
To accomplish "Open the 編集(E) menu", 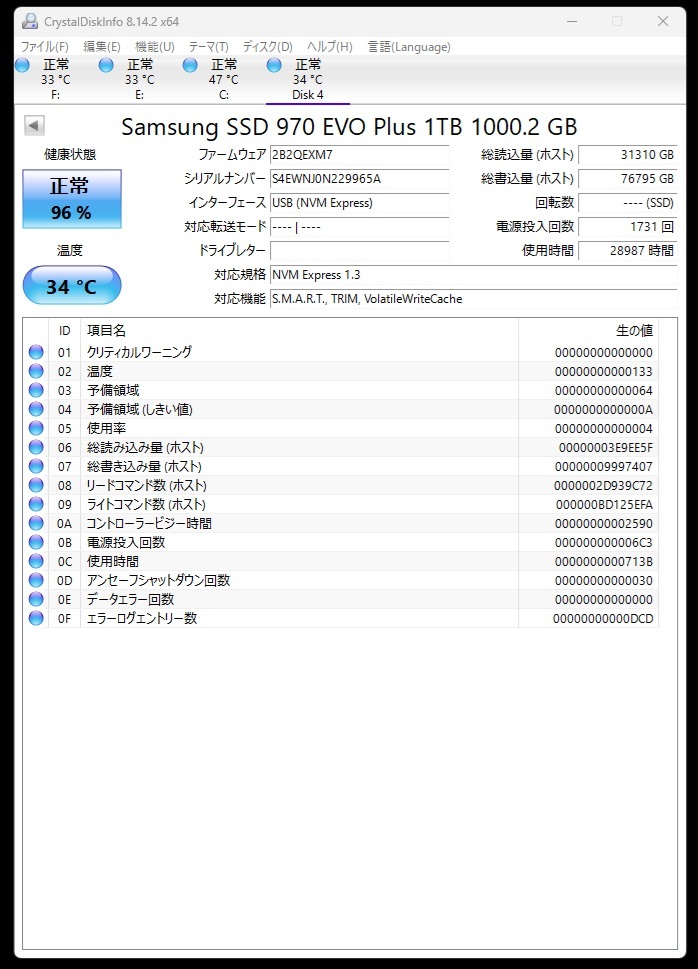I will [102, 47].
